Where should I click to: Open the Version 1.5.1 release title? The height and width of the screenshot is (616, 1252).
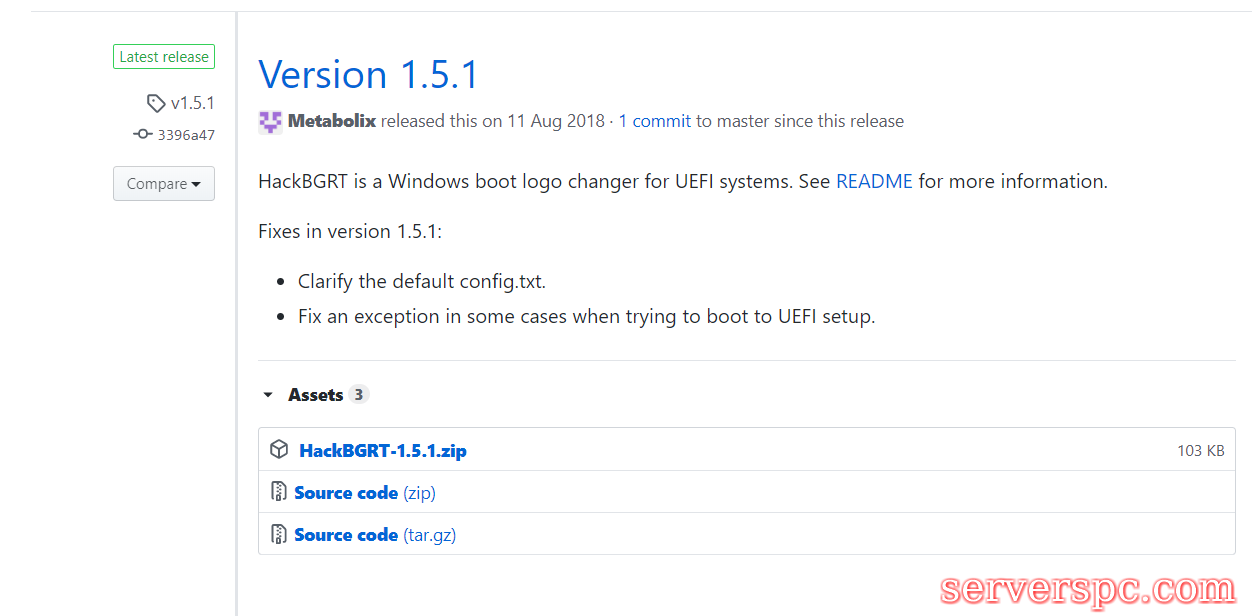coord(368,75)
